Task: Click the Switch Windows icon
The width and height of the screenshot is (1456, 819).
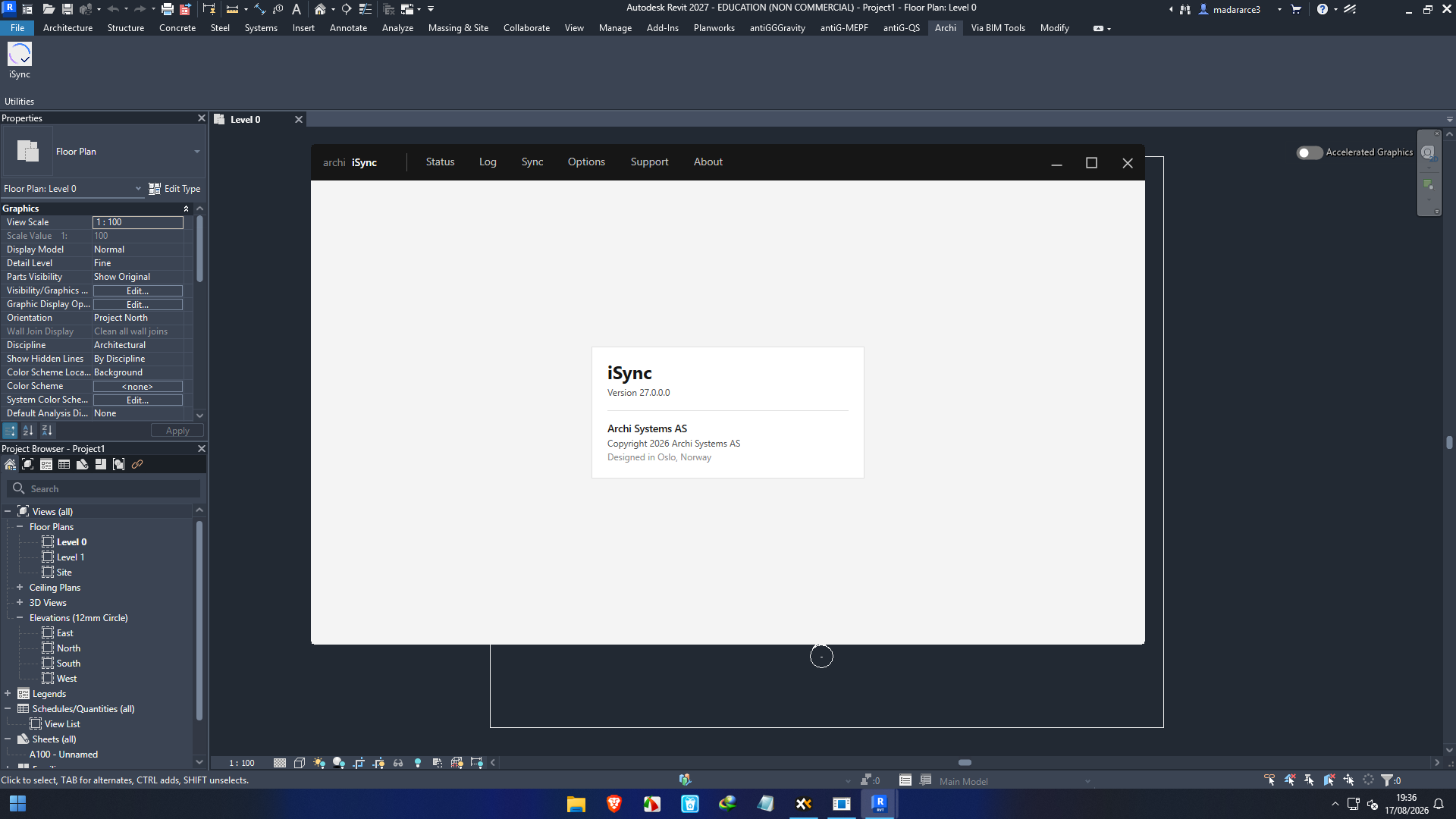Action: click(408, 9)
